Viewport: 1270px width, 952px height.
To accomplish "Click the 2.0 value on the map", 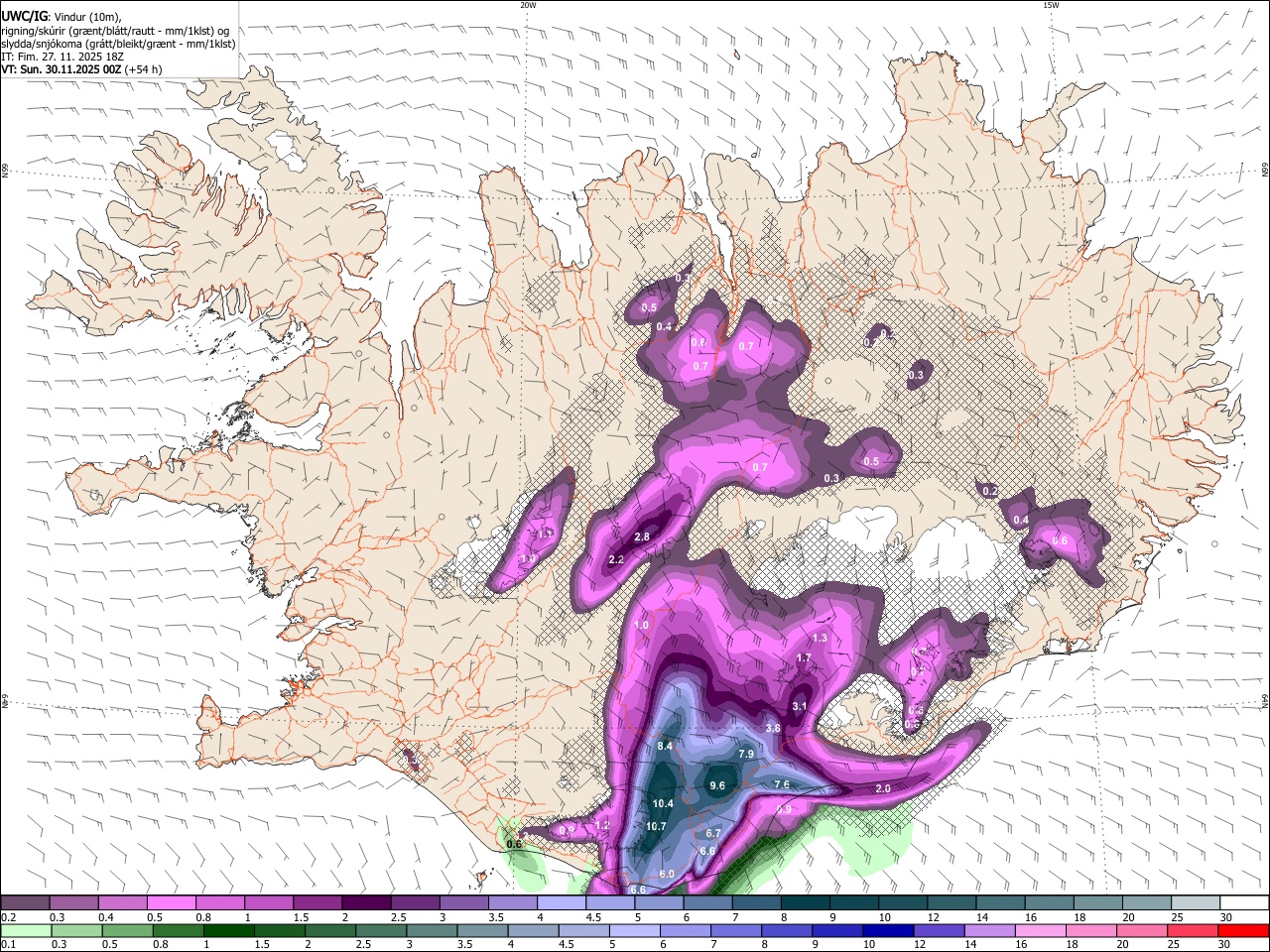I will pyautogui.click(x=883, y=788).
